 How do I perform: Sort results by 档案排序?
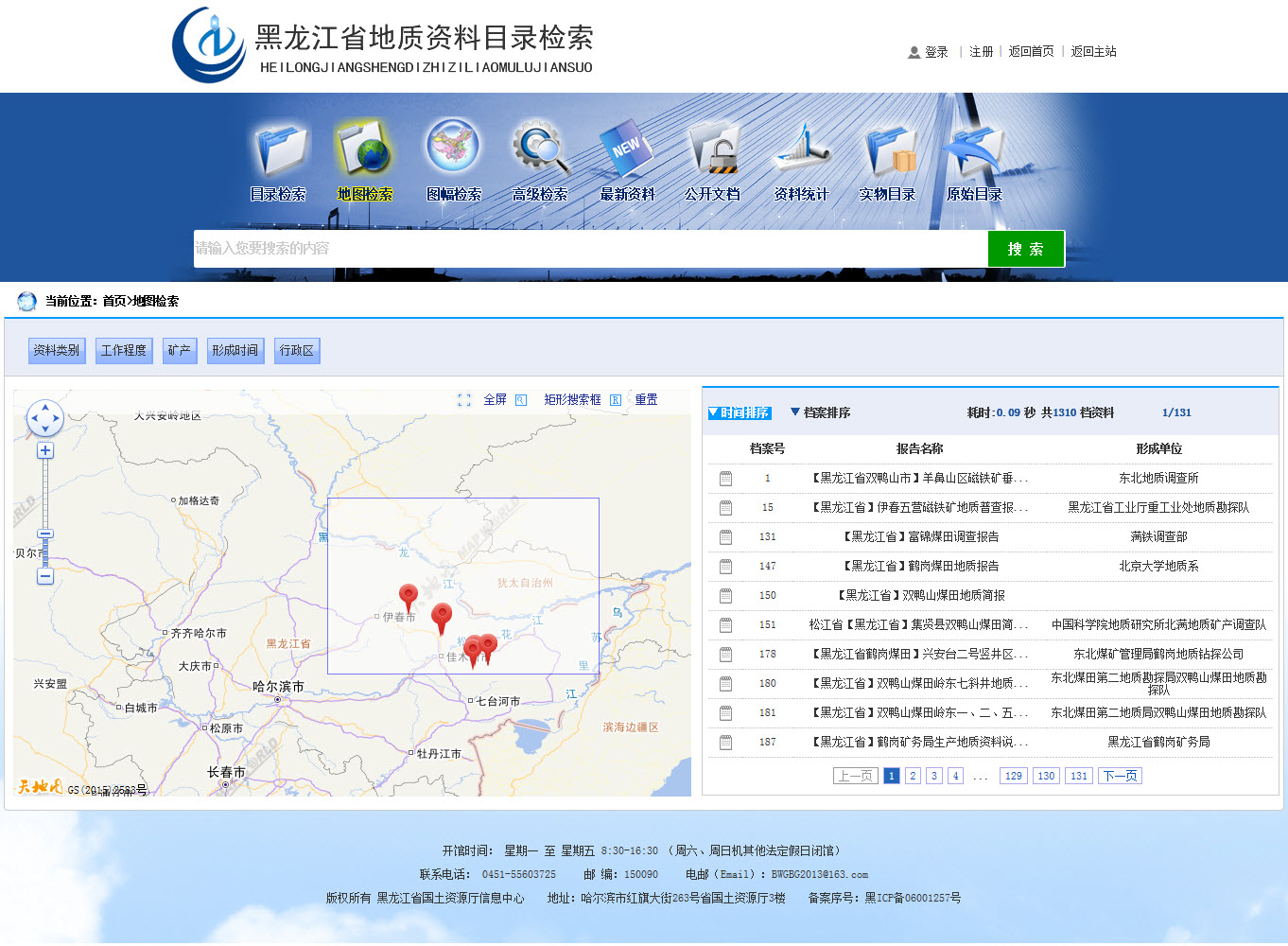tap(821, 413)
